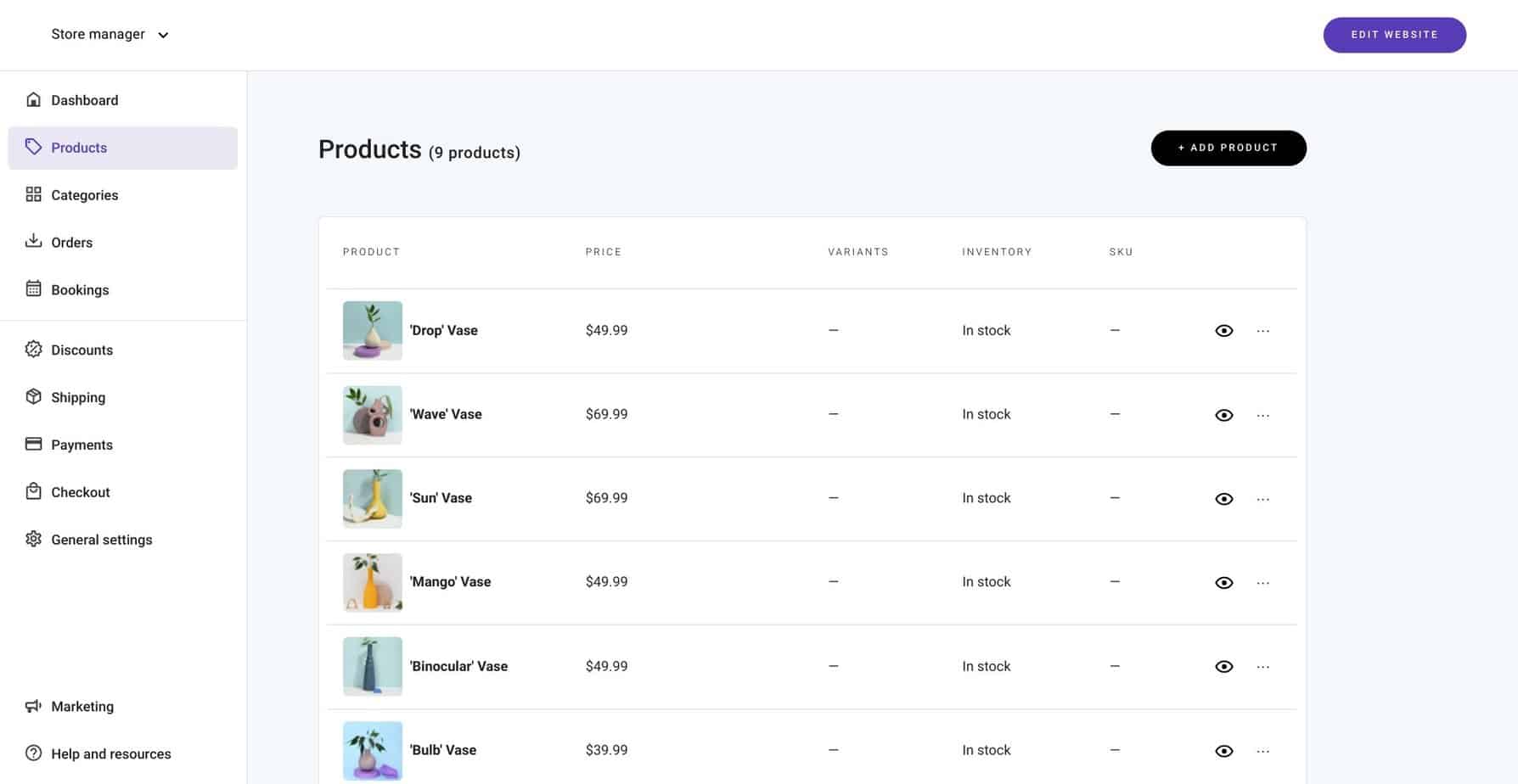Toggle visibility of 'Drop' Vase
The width and height of the screenshot is (1518, 784).
(x=1223, y=331)
